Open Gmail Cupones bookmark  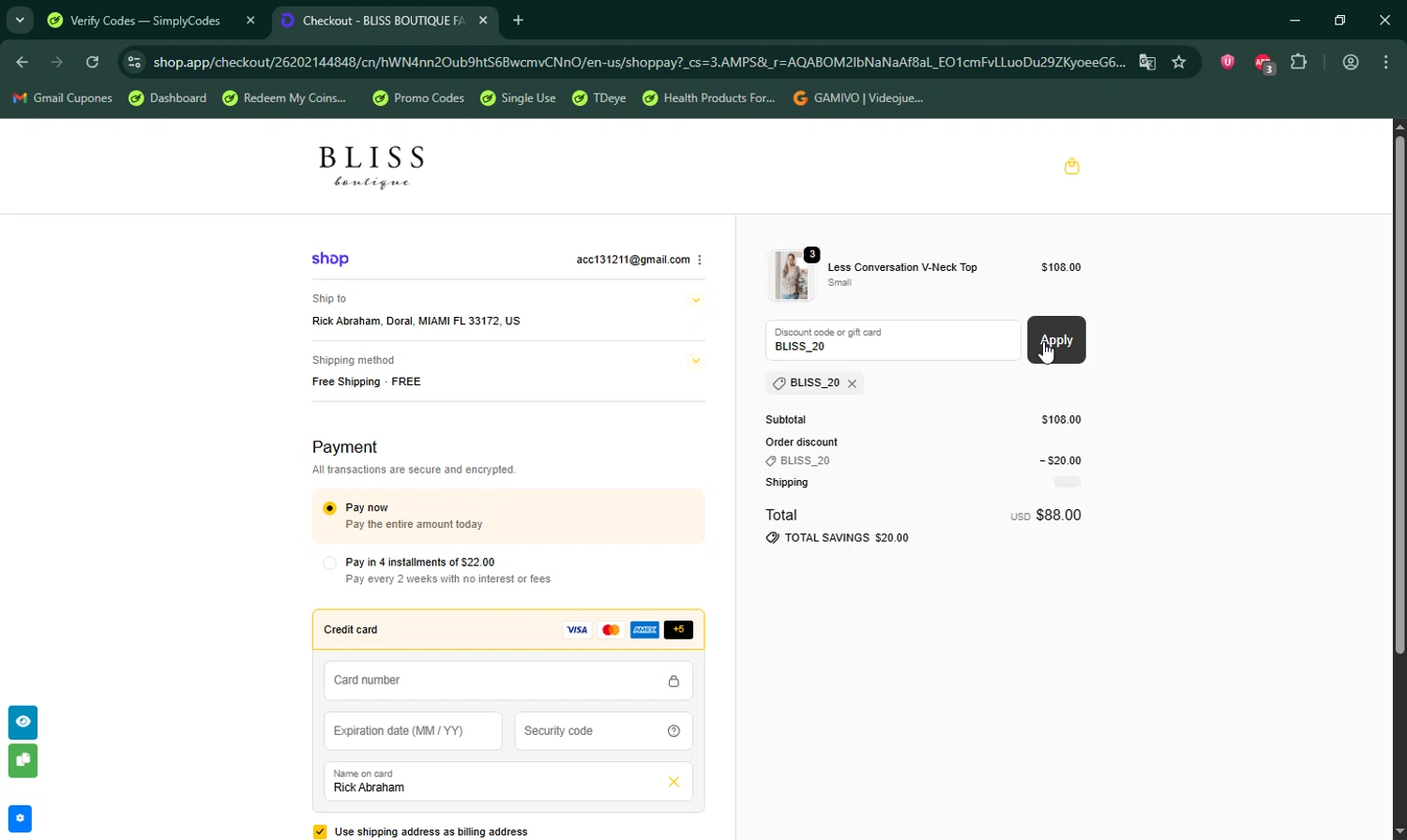63,97
